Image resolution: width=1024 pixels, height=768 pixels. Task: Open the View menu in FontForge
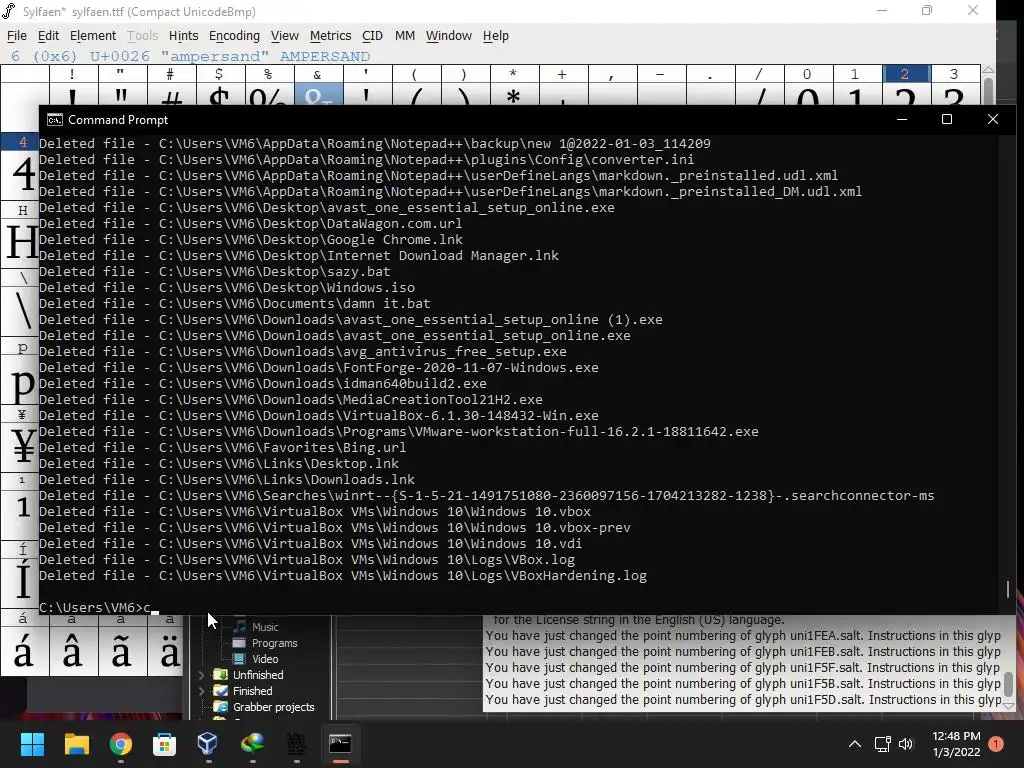coord(285,36)
